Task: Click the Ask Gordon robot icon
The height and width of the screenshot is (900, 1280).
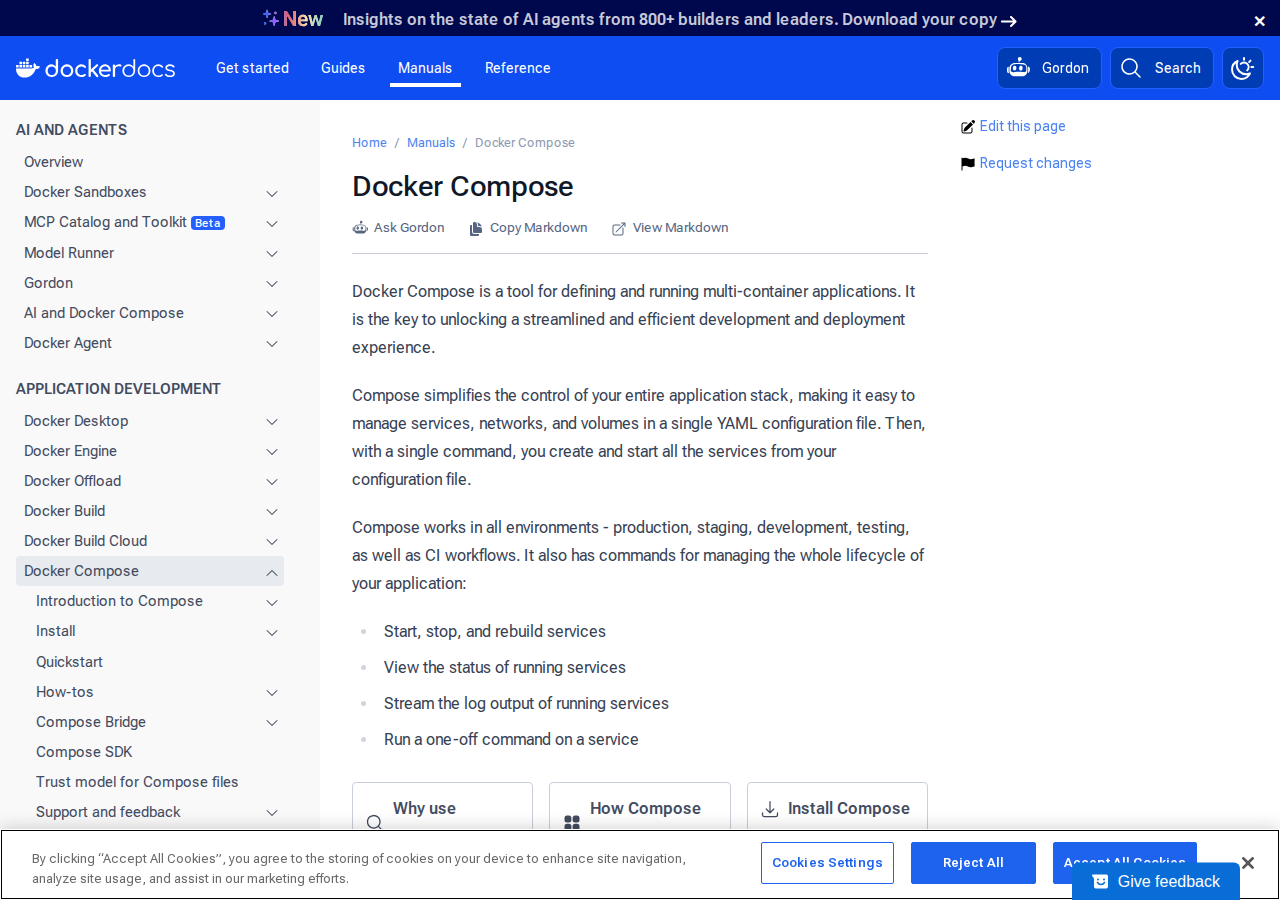Action: click(360, 228)
